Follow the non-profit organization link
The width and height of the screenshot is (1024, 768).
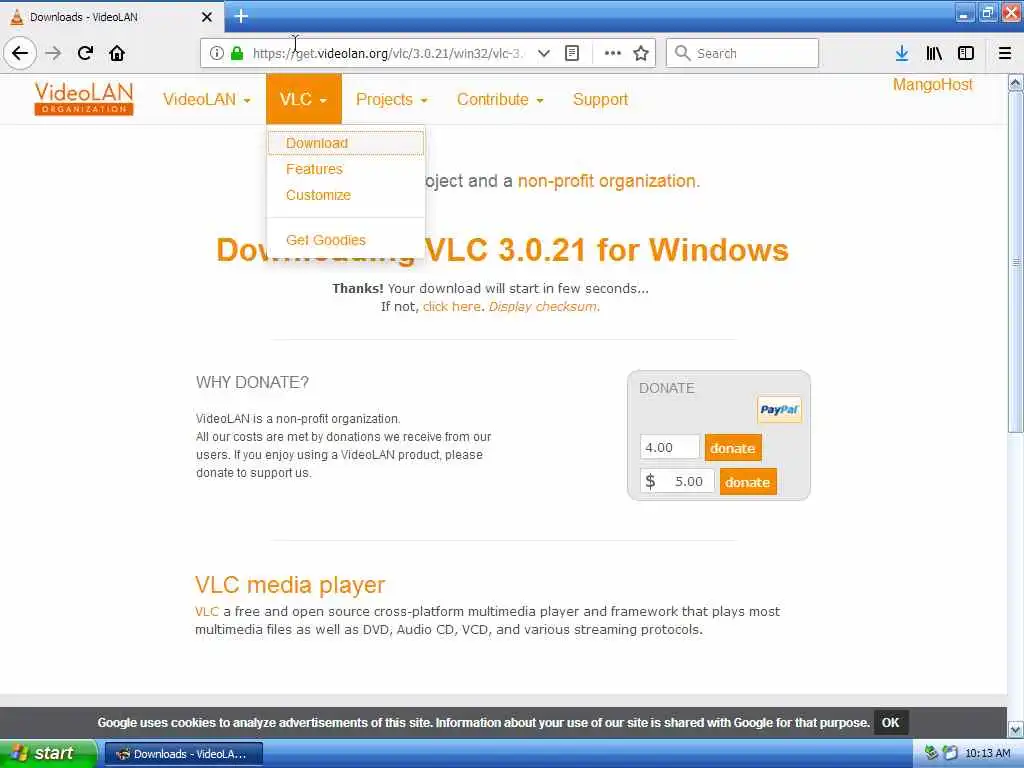pyautogui.click(x=609, y=181)
